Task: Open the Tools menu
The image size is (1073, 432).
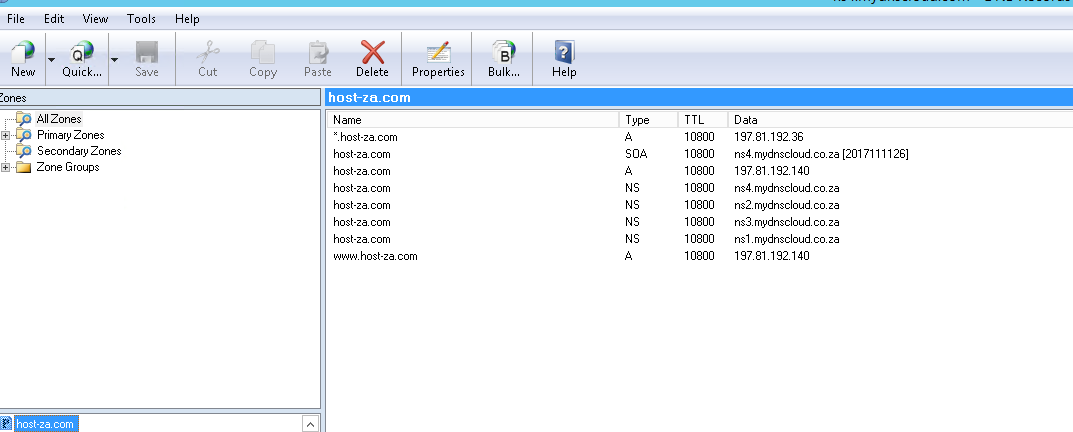Action: [141, 18]
